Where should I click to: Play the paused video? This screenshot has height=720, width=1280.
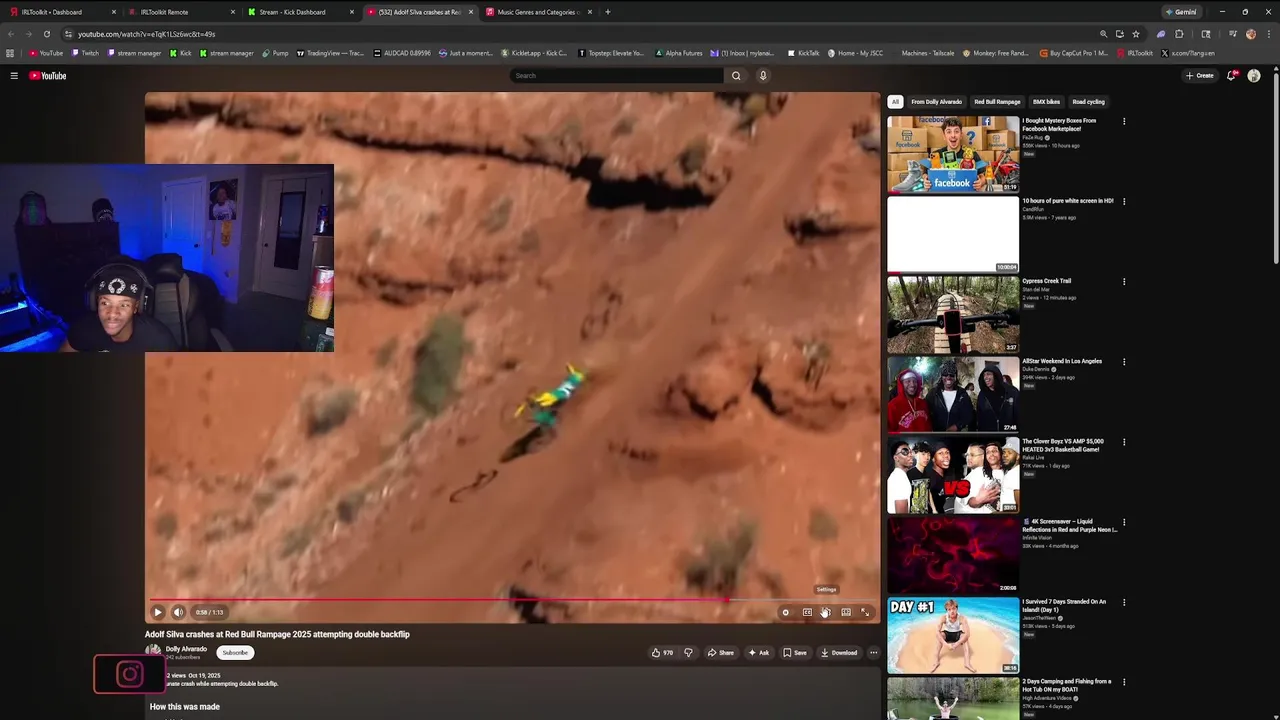(x=157, y=612)
